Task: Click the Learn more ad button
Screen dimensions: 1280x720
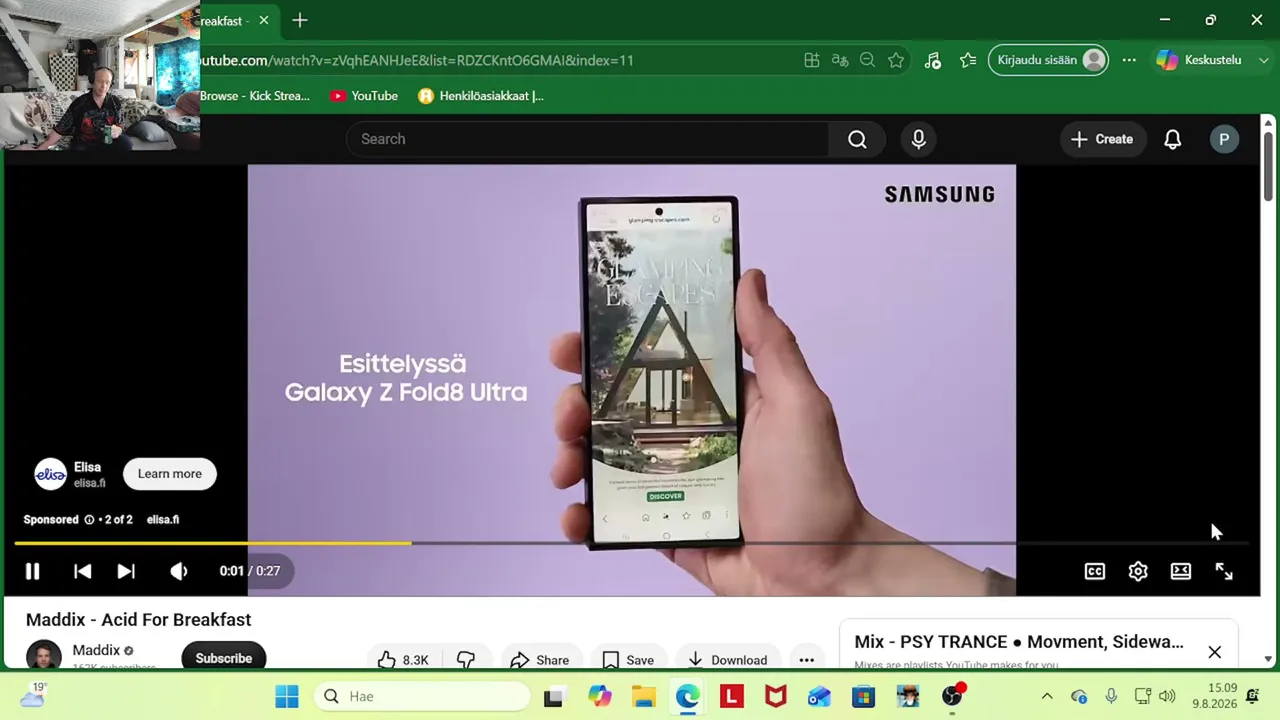Action: tap(170, 474)
